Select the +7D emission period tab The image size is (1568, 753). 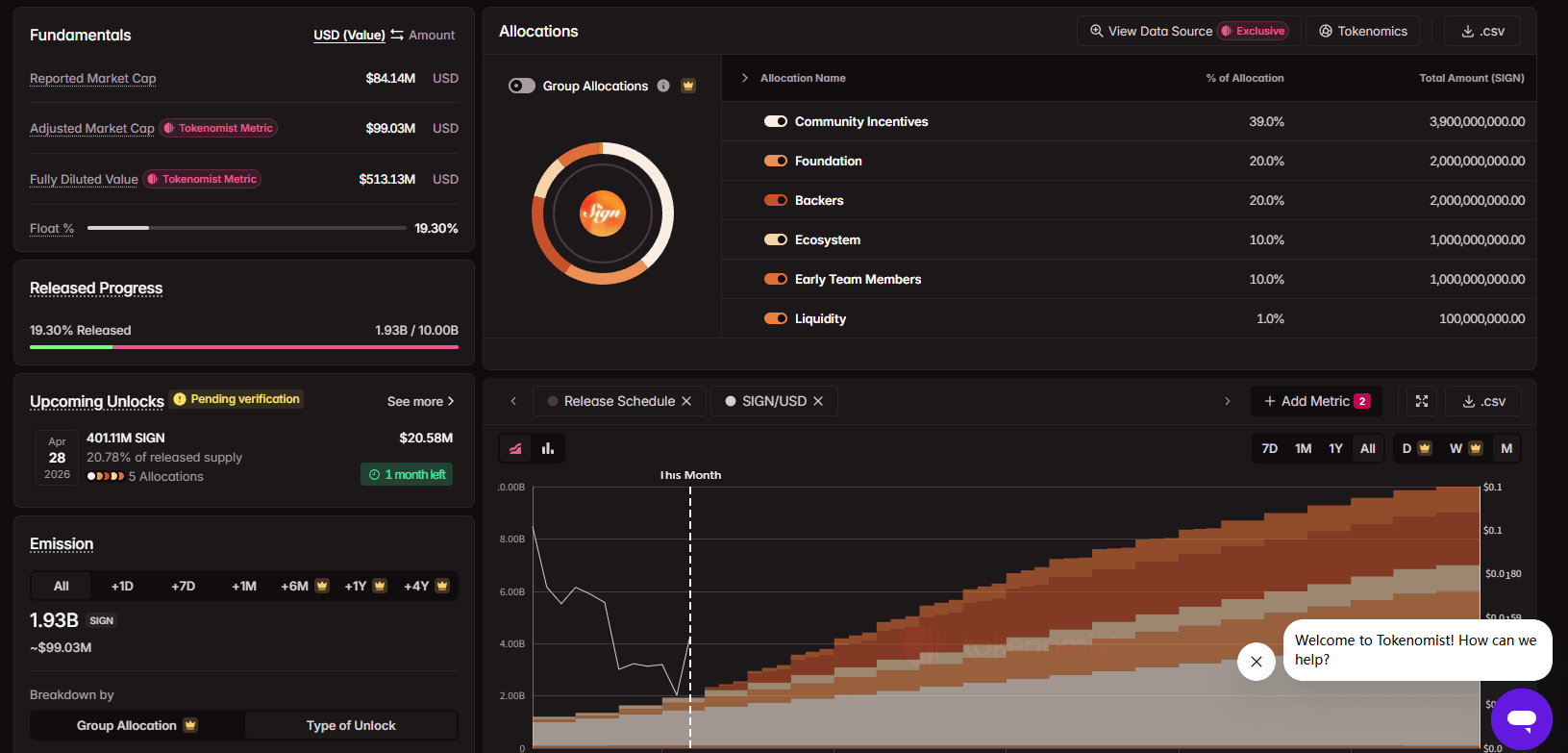click(183, 586)
